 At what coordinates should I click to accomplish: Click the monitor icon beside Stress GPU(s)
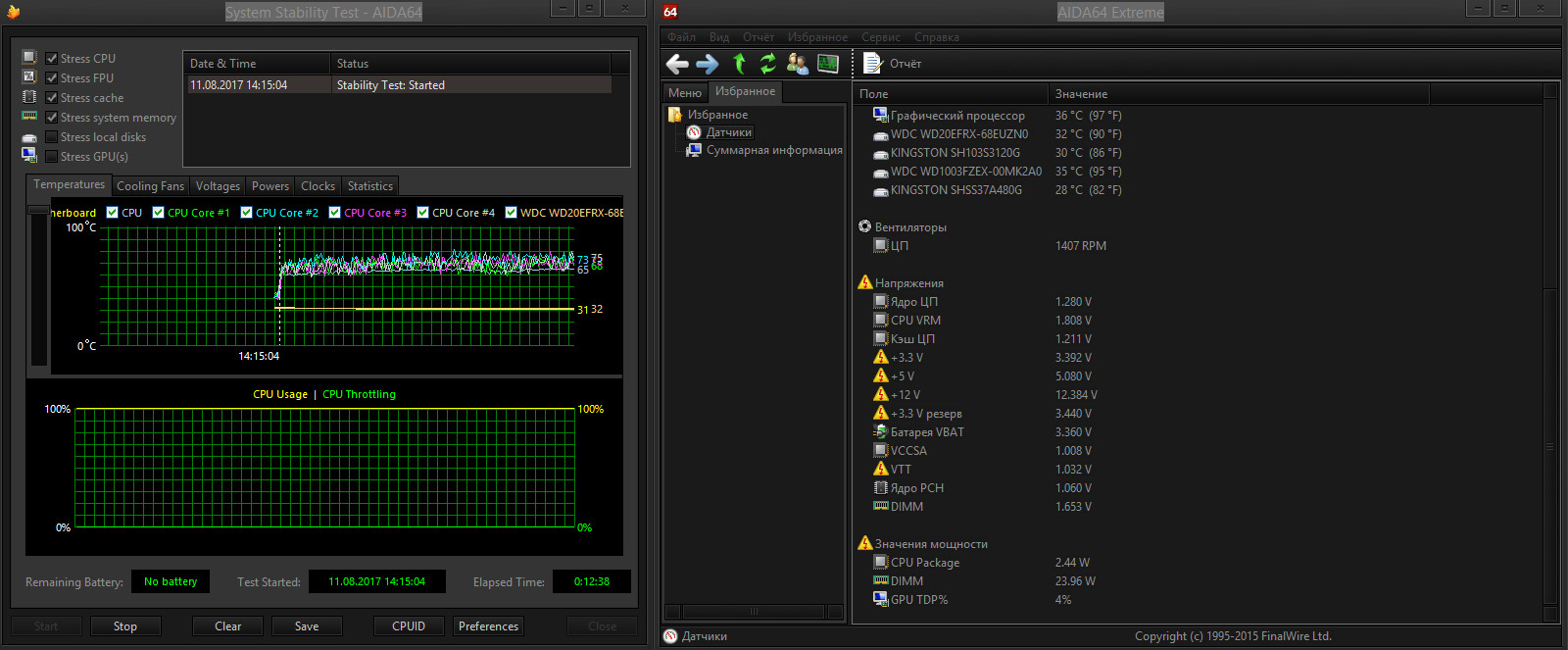coord(29,156)
